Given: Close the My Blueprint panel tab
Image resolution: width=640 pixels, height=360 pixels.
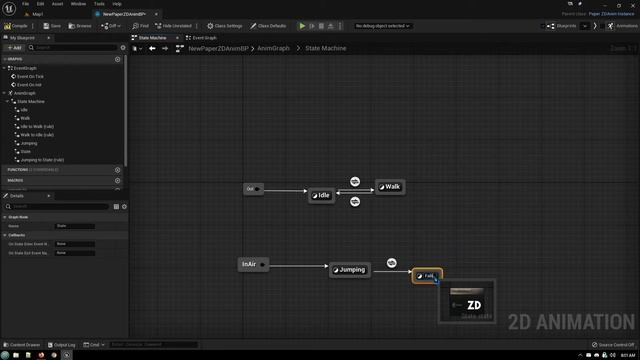Looking at the screenshot, I should click(x=49, y=38).
